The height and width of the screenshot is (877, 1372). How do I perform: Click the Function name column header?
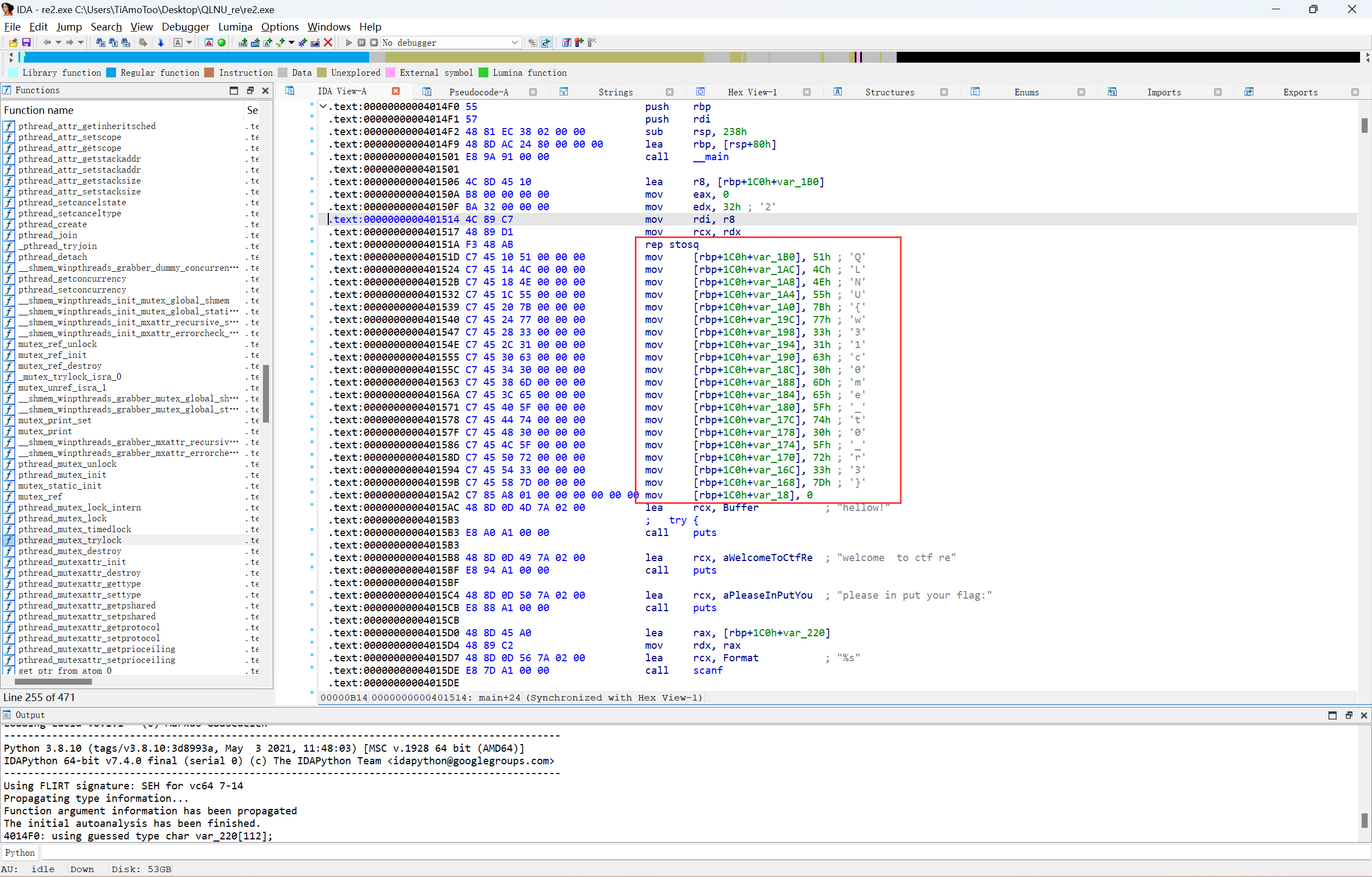(122, 110)
